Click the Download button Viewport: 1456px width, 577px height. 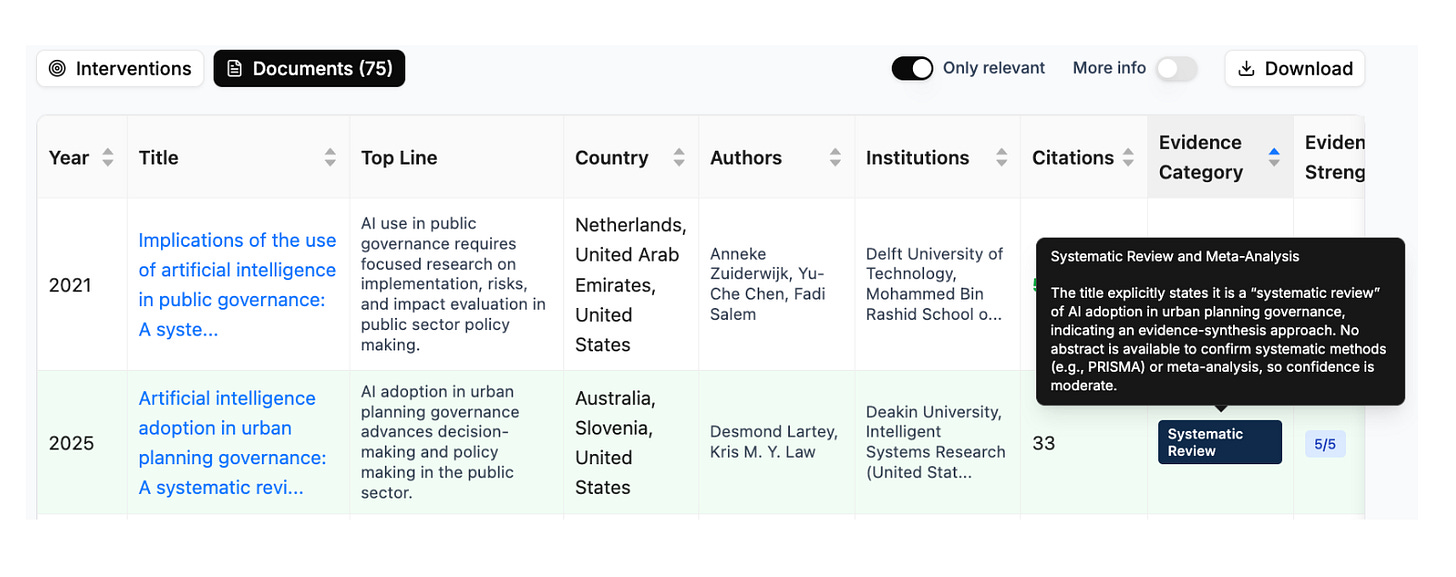(1295, 68)
